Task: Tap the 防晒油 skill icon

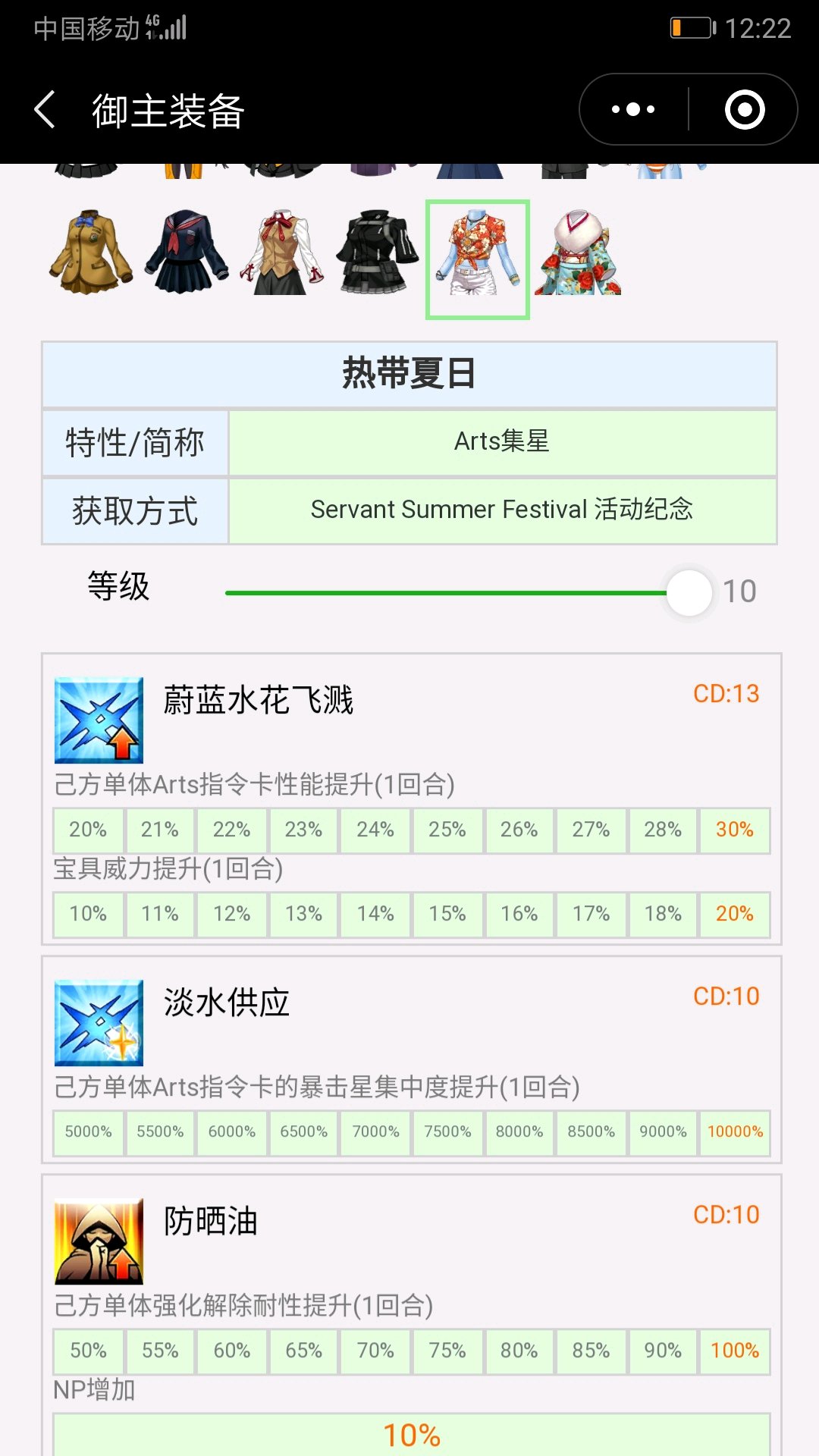Action: tap(99, 1241)
